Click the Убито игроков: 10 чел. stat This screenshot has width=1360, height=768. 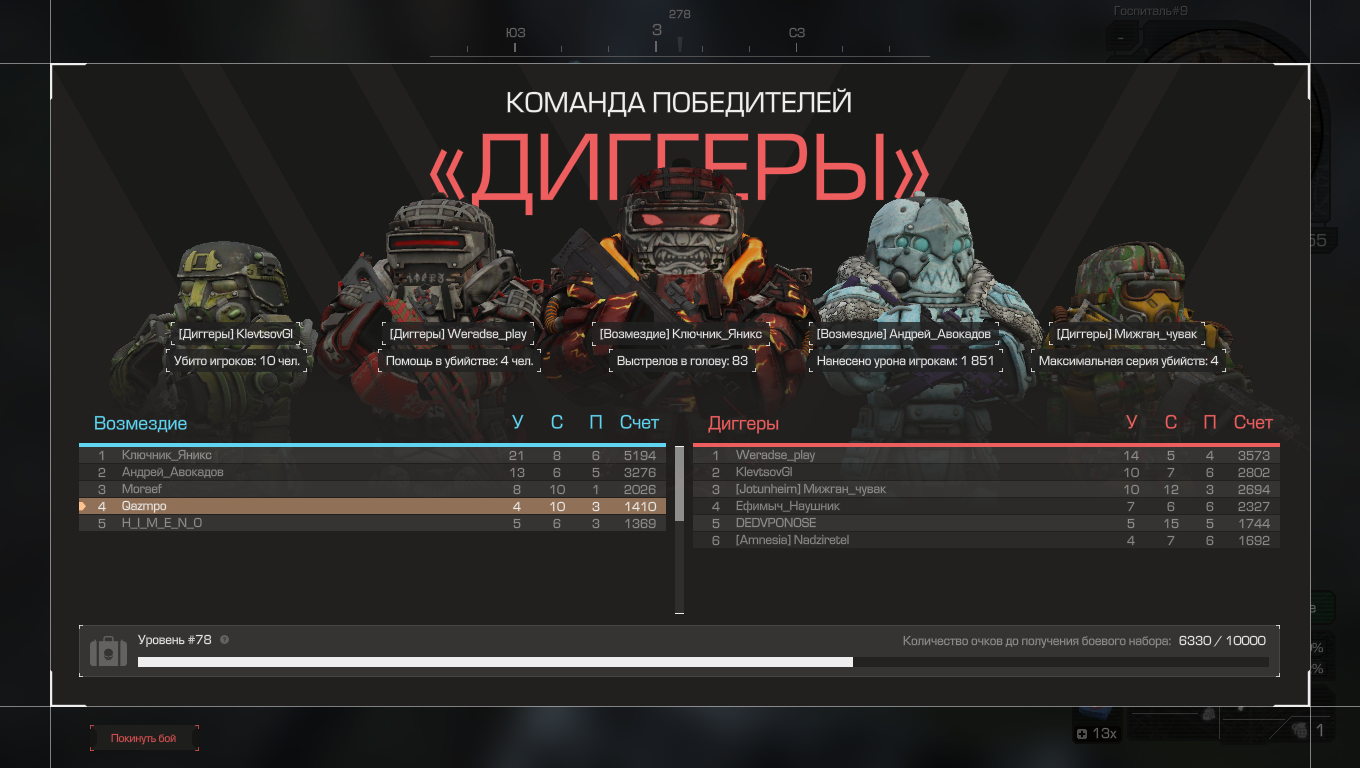(236, 360)
